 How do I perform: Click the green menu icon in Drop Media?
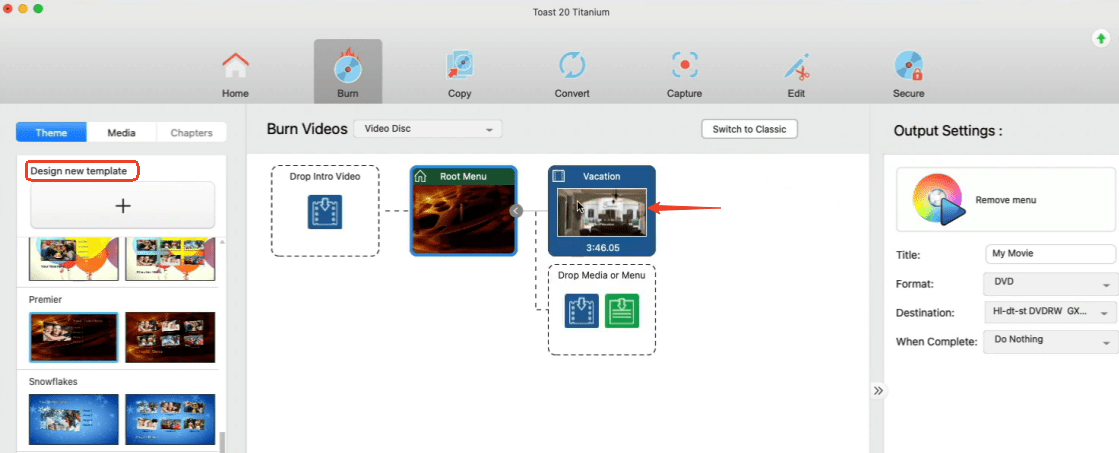(622, 310)
